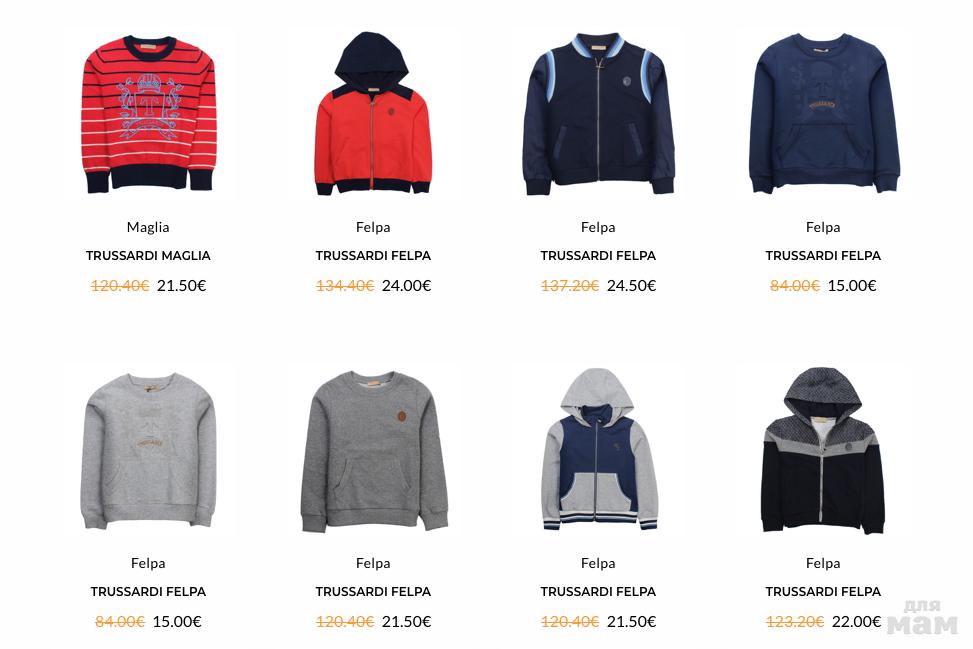Open TRUSSARDI FELPA title priced at 24.00€
Image resolution: width=973 pixels, height=649 pixels.
pyautogui.click(x=373, y=256)
